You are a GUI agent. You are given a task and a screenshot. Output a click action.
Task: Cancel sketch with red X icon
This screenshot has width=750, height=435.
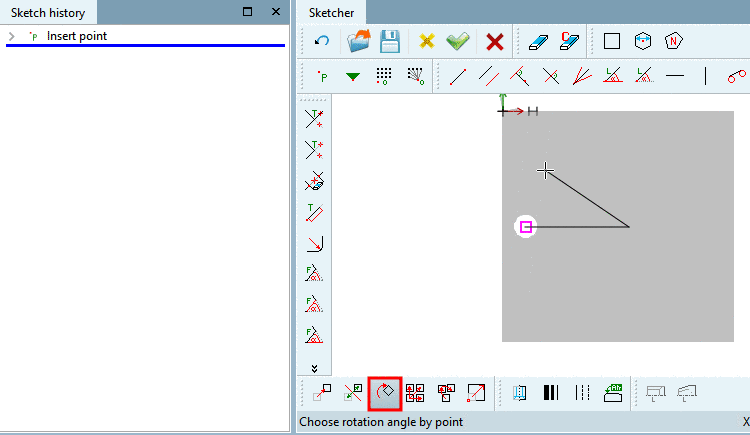point(495,42)
